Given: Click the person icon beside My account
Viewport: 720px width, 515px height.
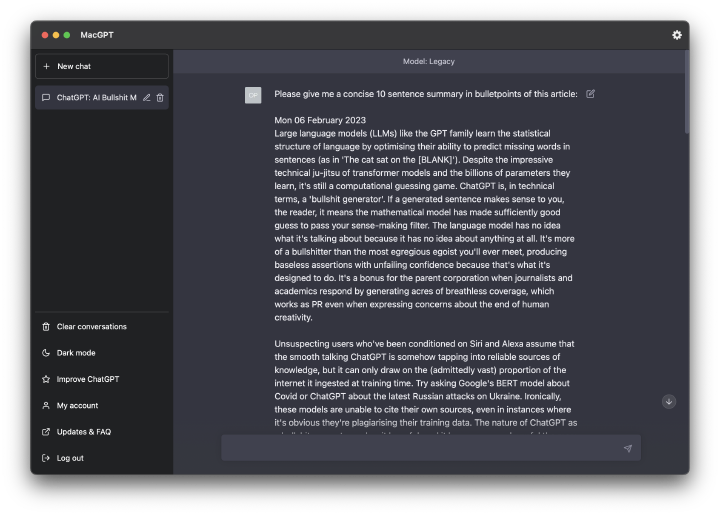Looking at the screenshot, I should point(46,406).
